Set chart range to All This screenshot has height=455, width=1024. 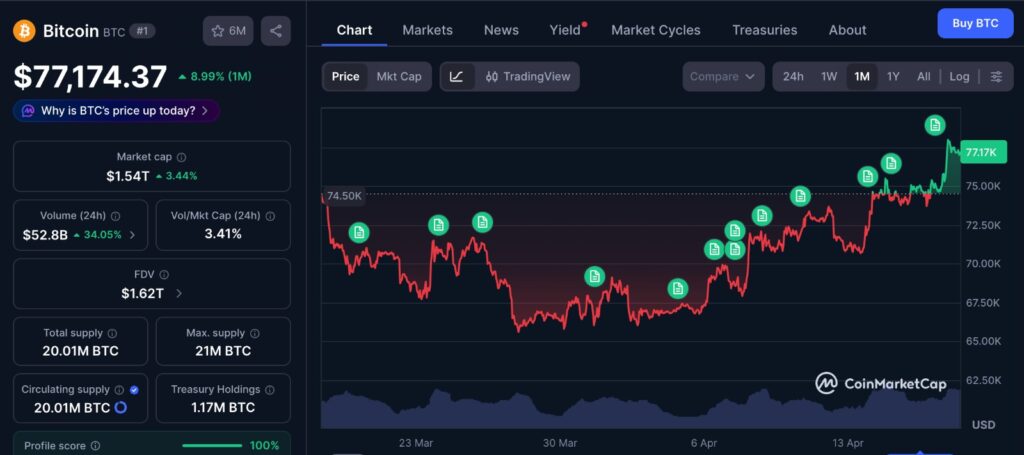(923, 76)
